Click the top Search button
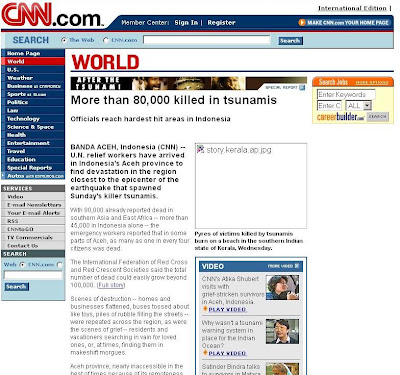Viewport: 400px width, 375px height. tap(290, 41)
